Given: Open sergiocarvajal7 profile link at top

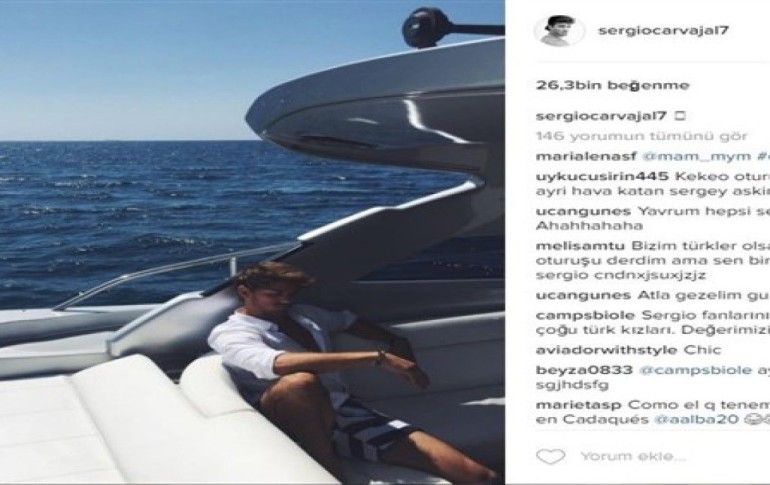Looking at the screenshot, I should 663,30.
